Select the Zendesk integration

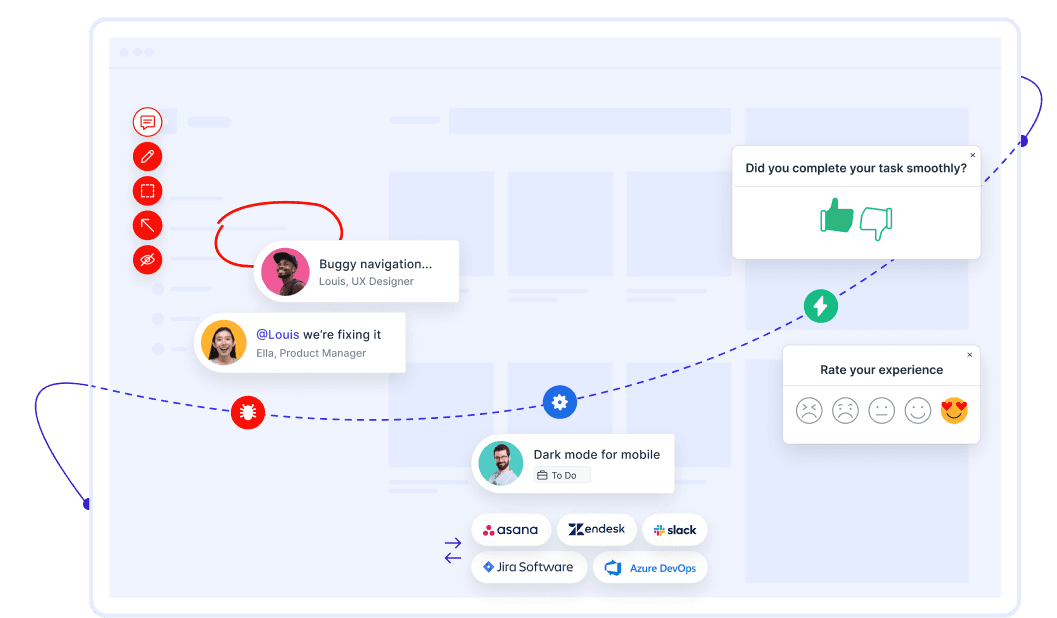597,529
